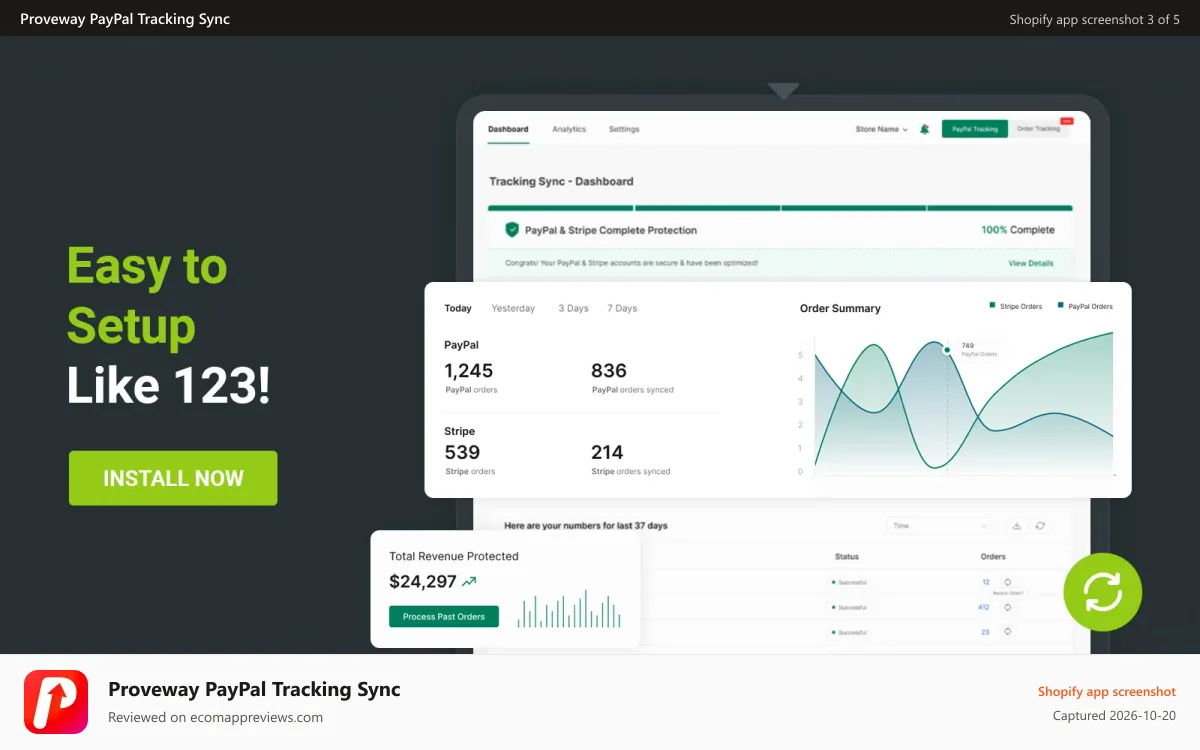Switch to Order Tracking mode

[1039, 129]
